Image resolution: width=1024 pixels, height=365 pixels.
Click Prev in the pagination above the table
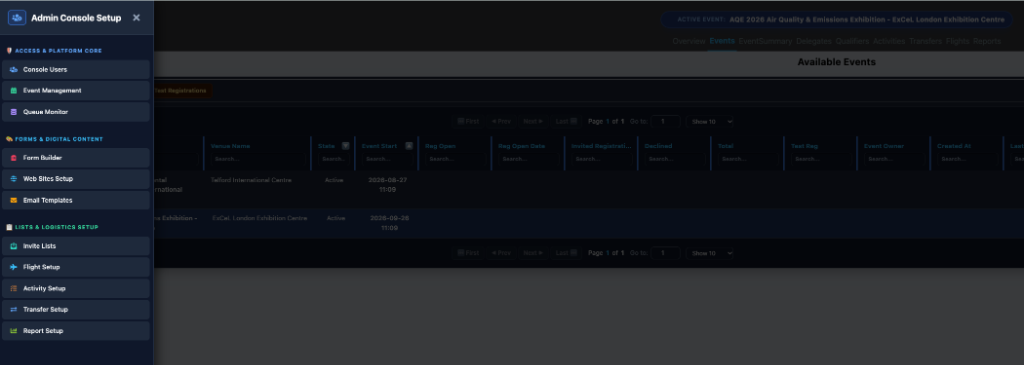501,121
